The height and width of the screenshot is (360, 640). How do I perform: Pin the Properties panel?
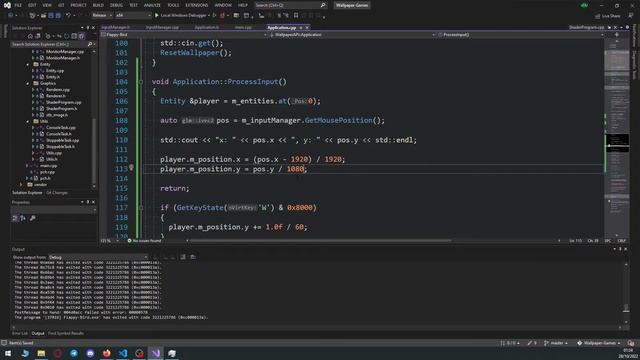click(x=87, y=202)
